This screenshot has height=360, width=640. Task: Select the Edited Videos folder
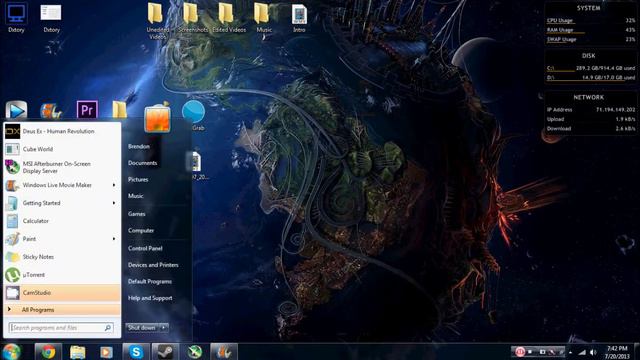[x=229, y=18]
